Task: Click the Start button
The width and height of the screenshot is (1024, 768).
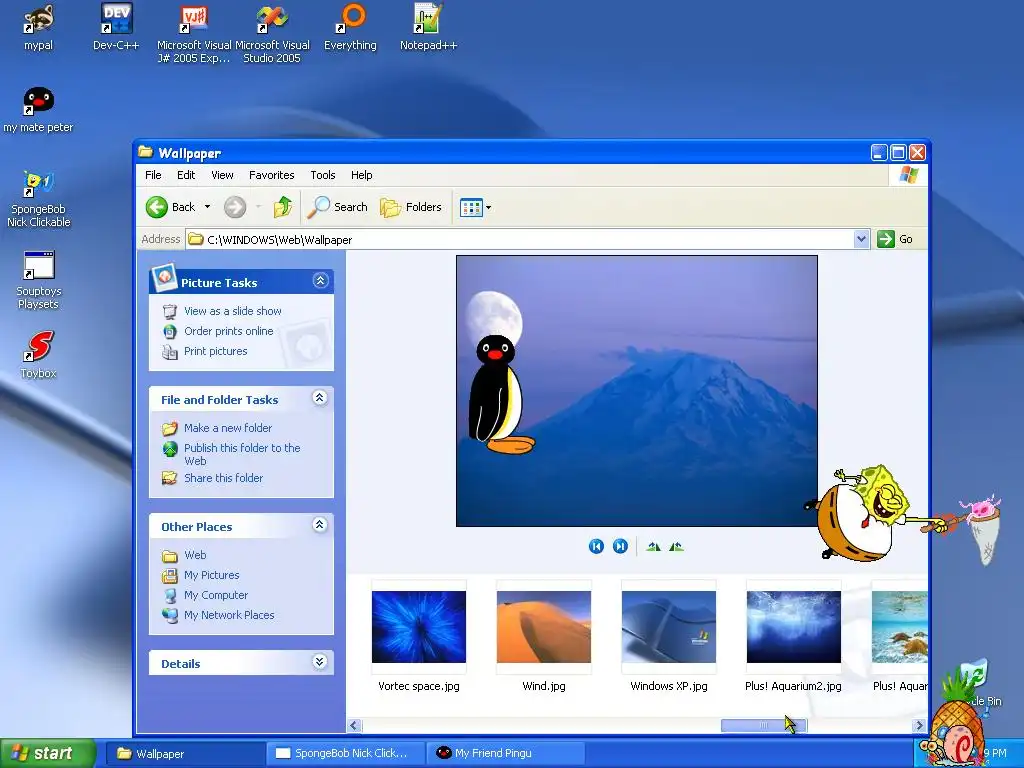Action: pos(48,753)
